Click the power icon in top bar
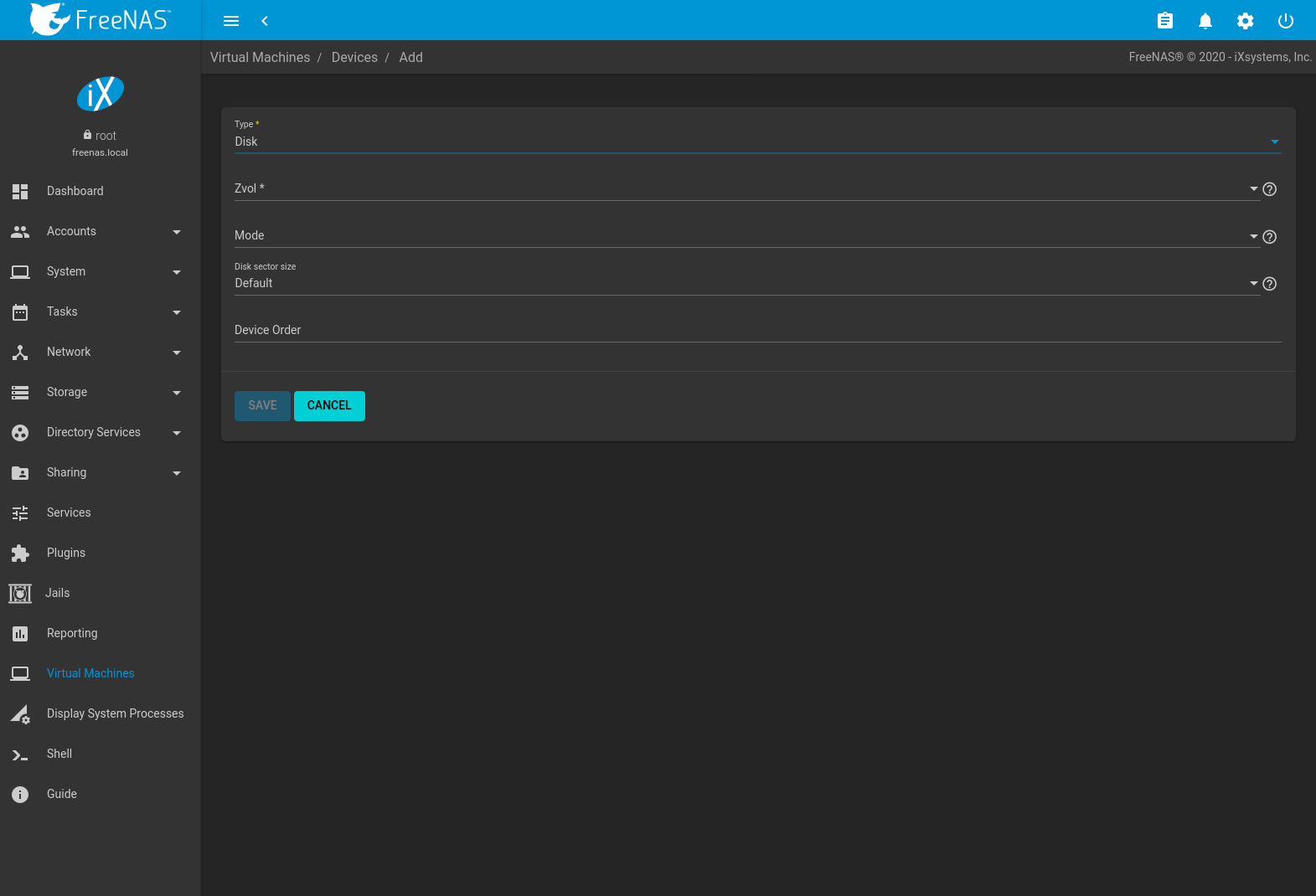 click(x=1285, y=21)
